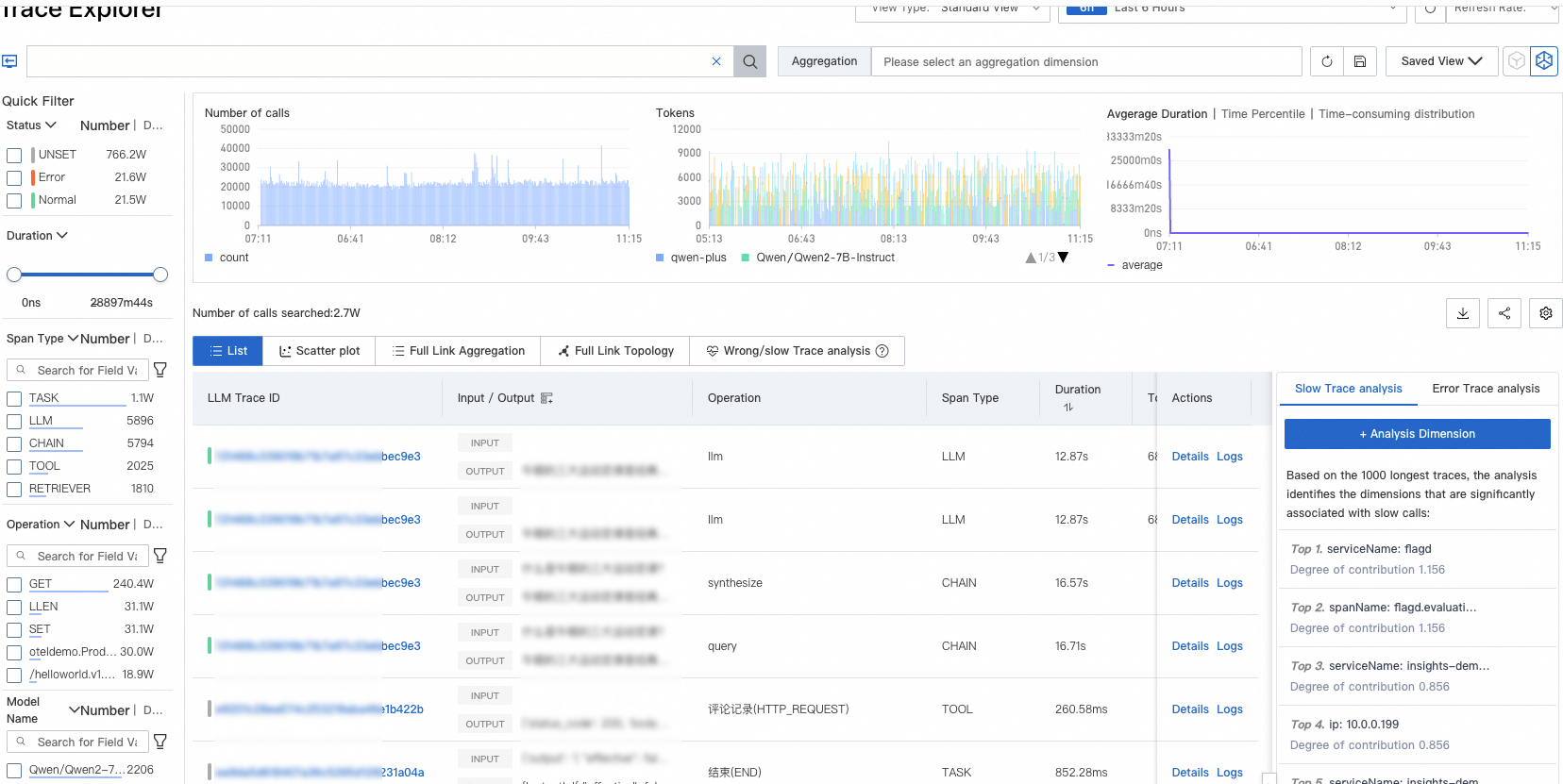Clear the search box with X icon
This screenshot has height=784, width=1563.
click(x=716, y=61)
